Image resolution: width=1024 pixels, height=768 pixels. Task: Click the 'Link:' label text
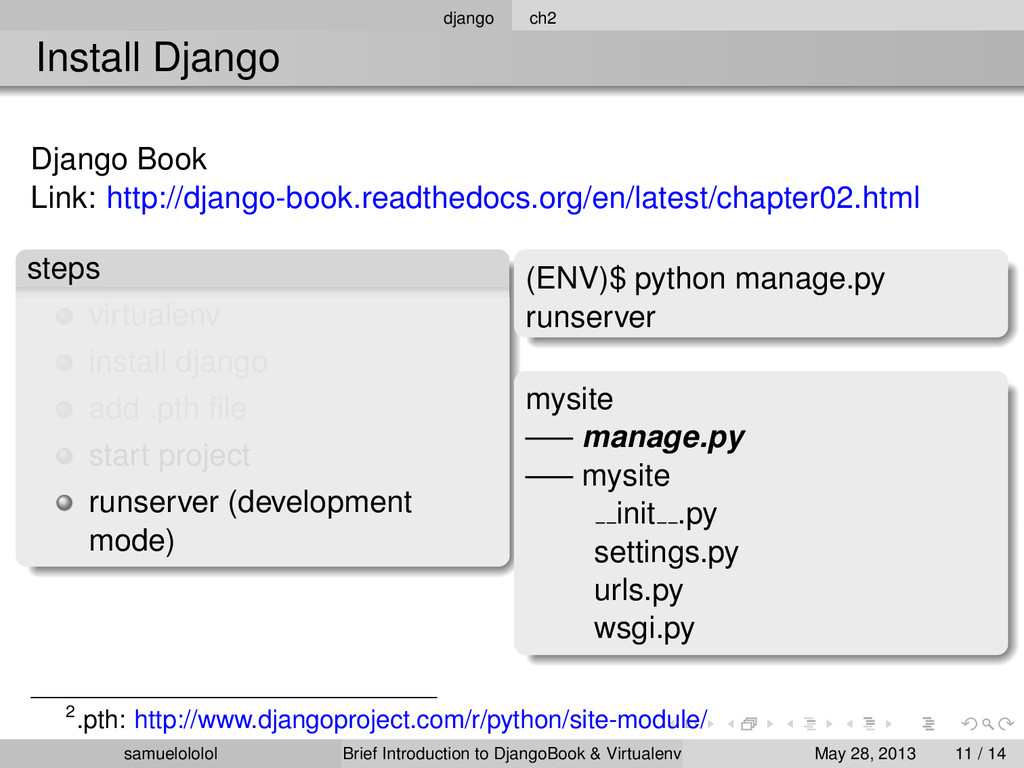(x=64, y=198)
